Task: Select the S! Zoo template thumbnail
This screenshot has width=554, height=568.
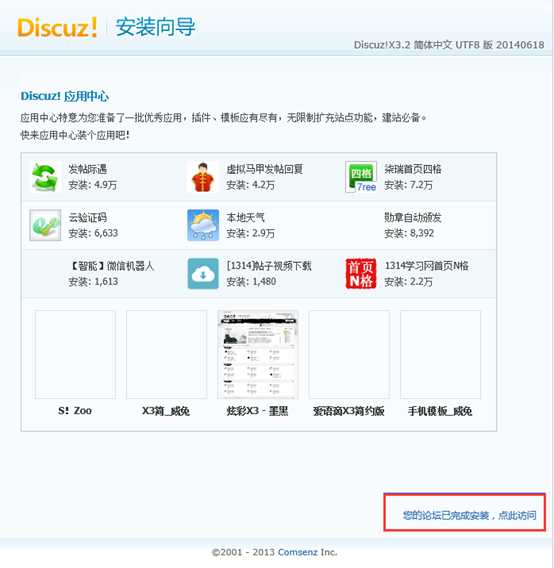Action: [75, 354]
